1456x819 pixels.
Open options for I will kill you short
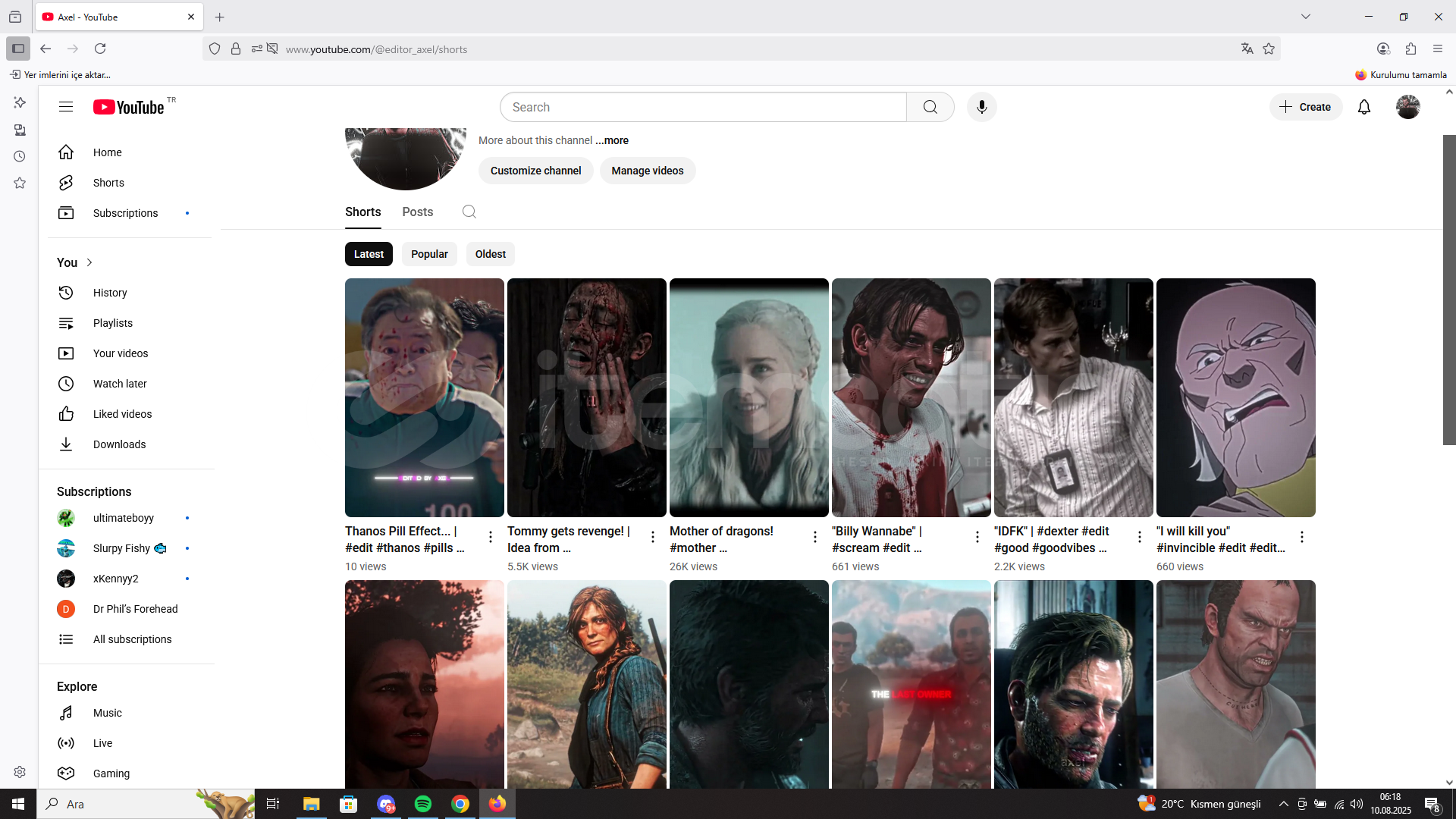1302,537
